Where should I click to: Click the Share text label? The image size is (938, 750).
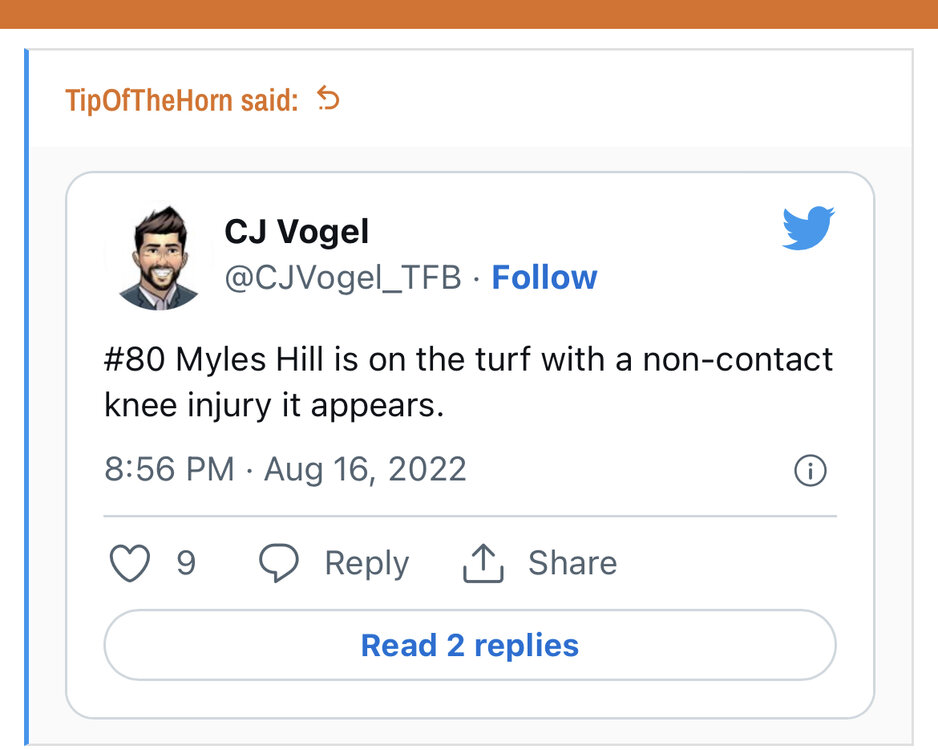pos(572,564)
